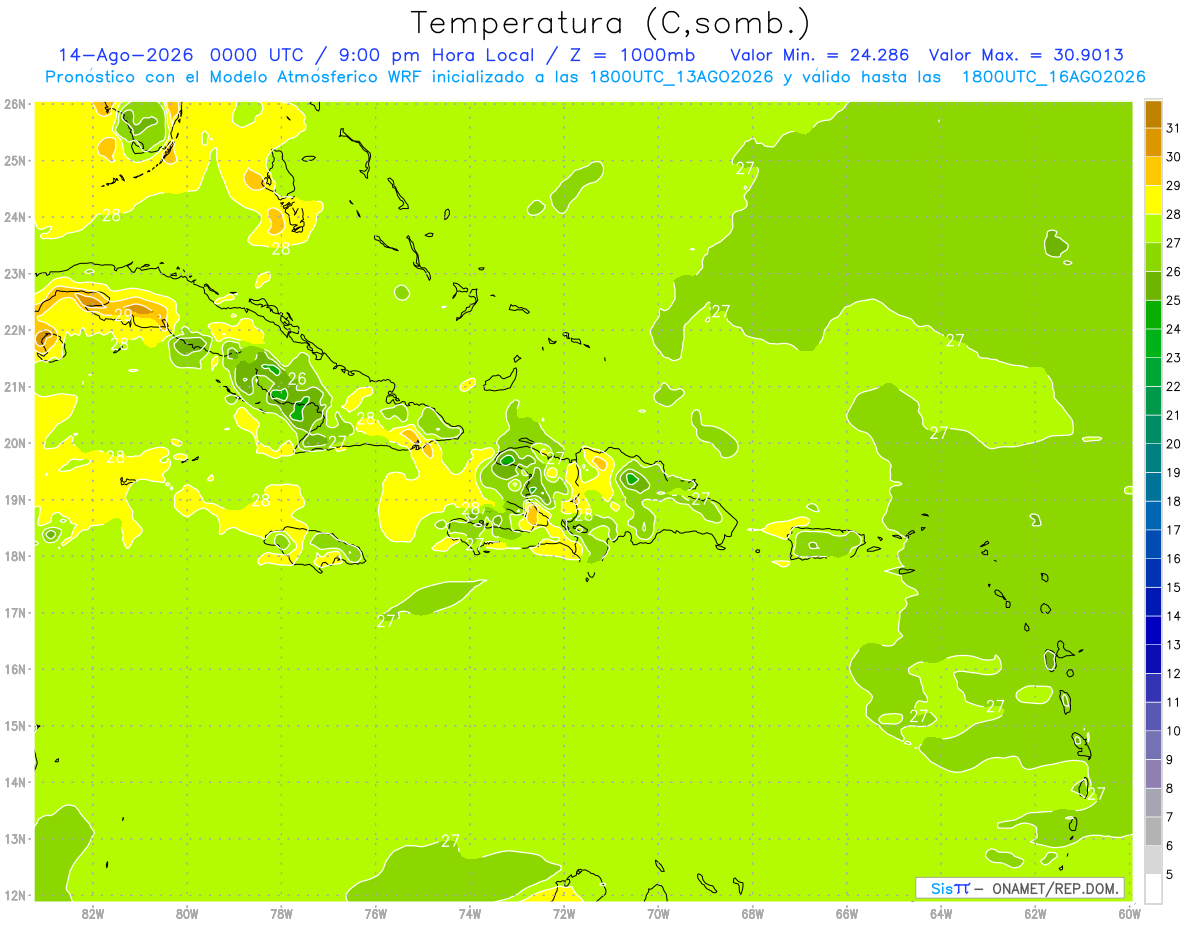Click the '80W' longitude axis label

187,913
